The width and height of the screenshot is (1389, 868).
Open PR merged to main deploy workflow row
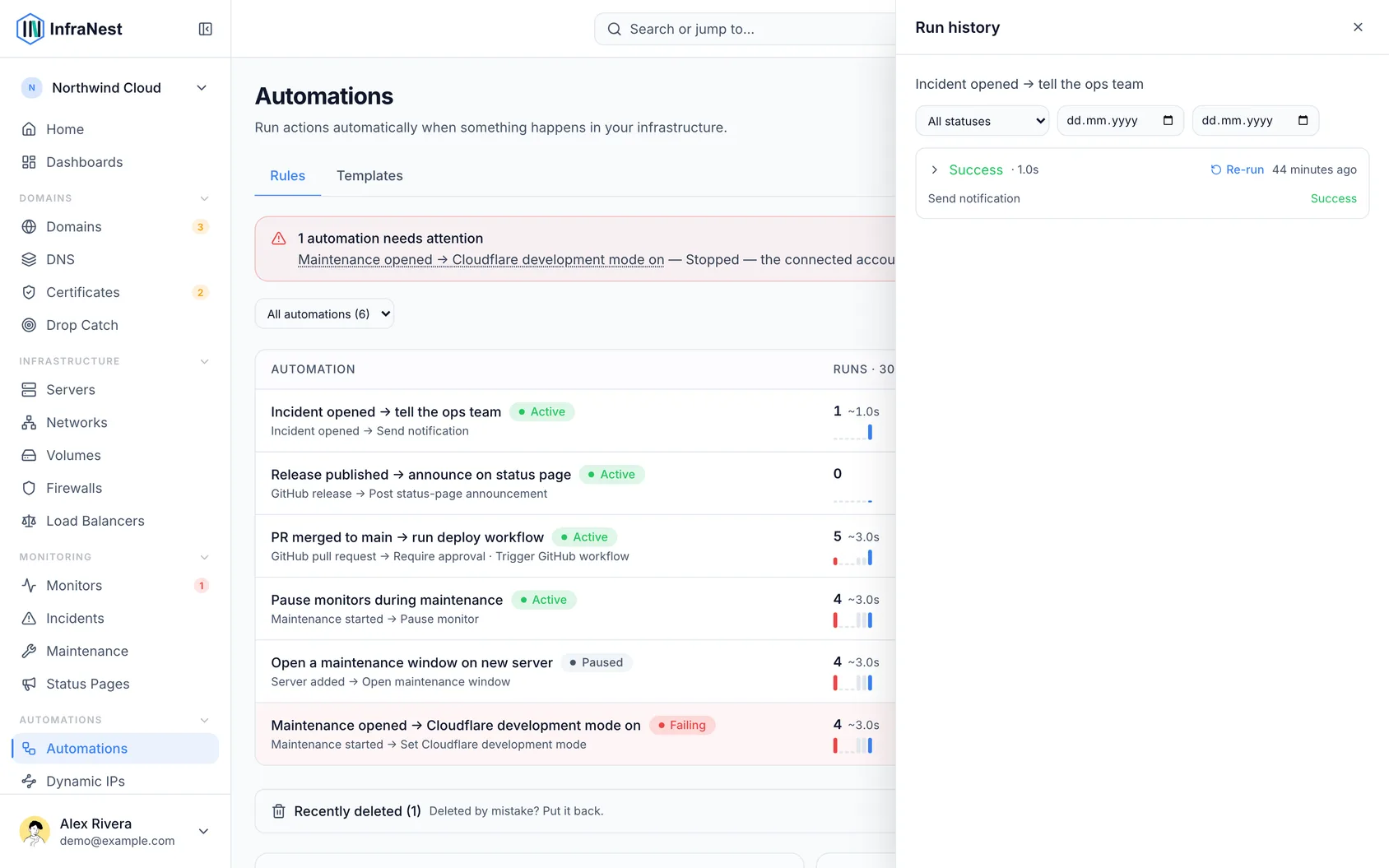575,546
